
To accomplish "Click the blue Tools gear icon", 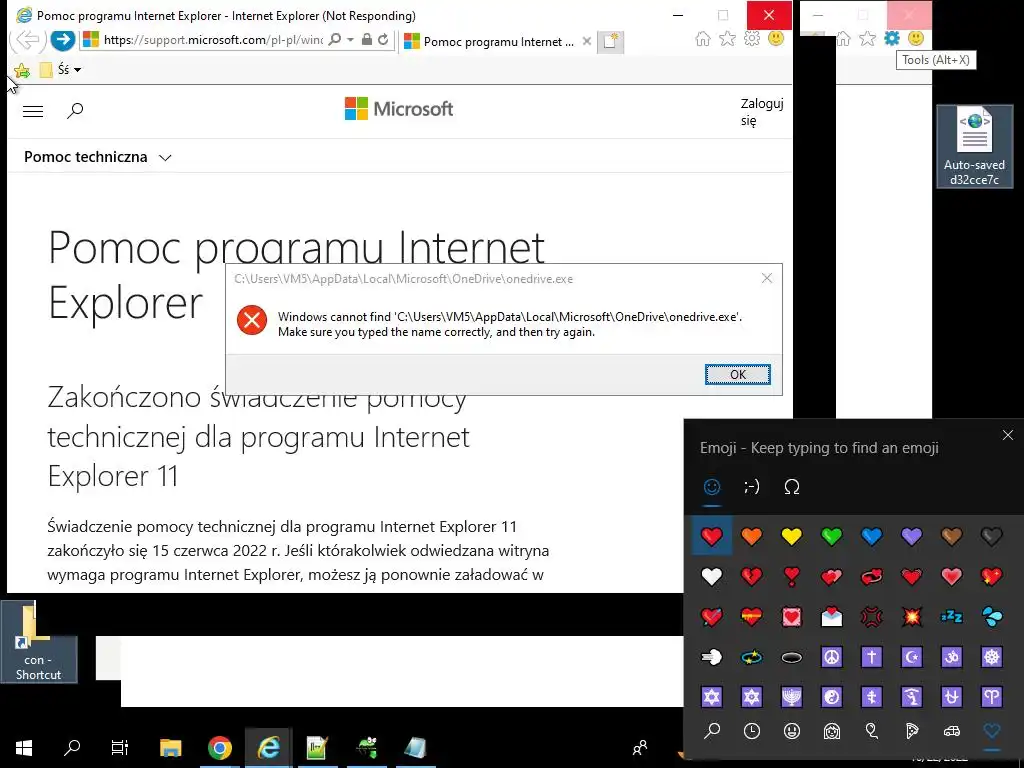I will (x=891, y=39).
